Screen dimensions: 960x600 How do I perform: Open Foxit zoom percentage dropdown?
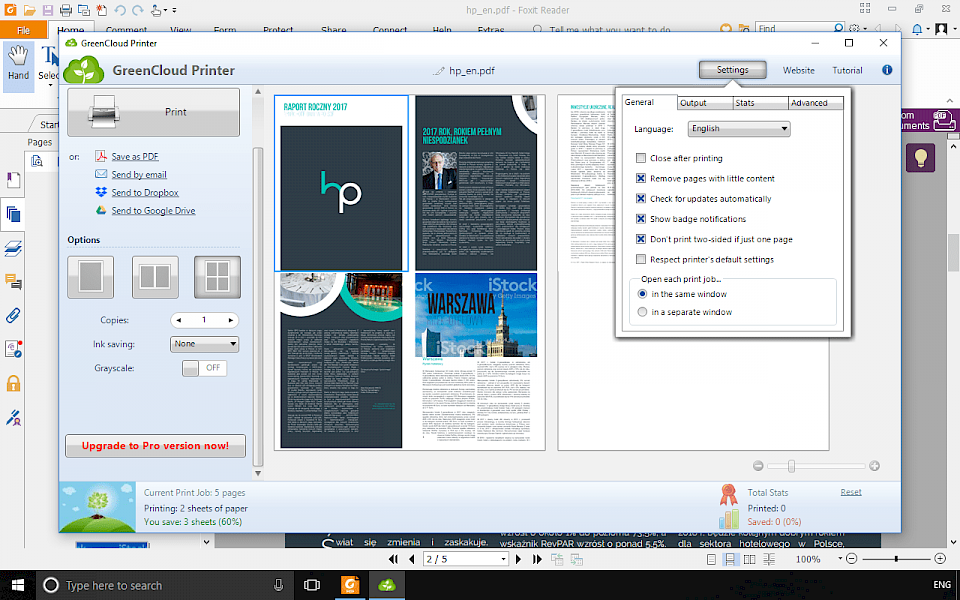840,558
